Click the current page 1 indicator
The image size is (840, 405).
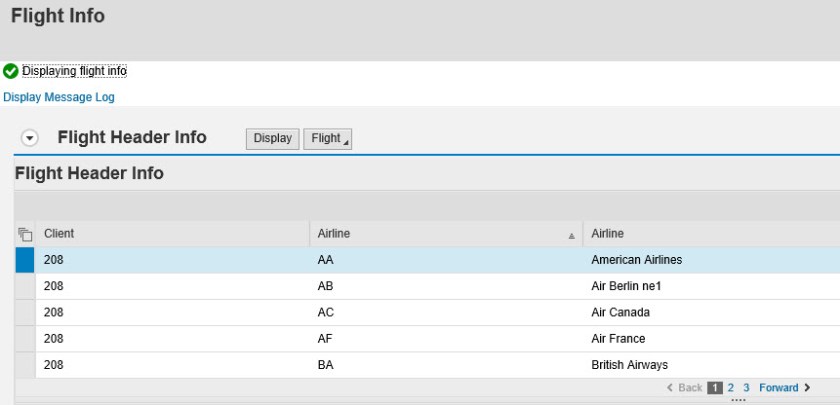tap(715, 388)
